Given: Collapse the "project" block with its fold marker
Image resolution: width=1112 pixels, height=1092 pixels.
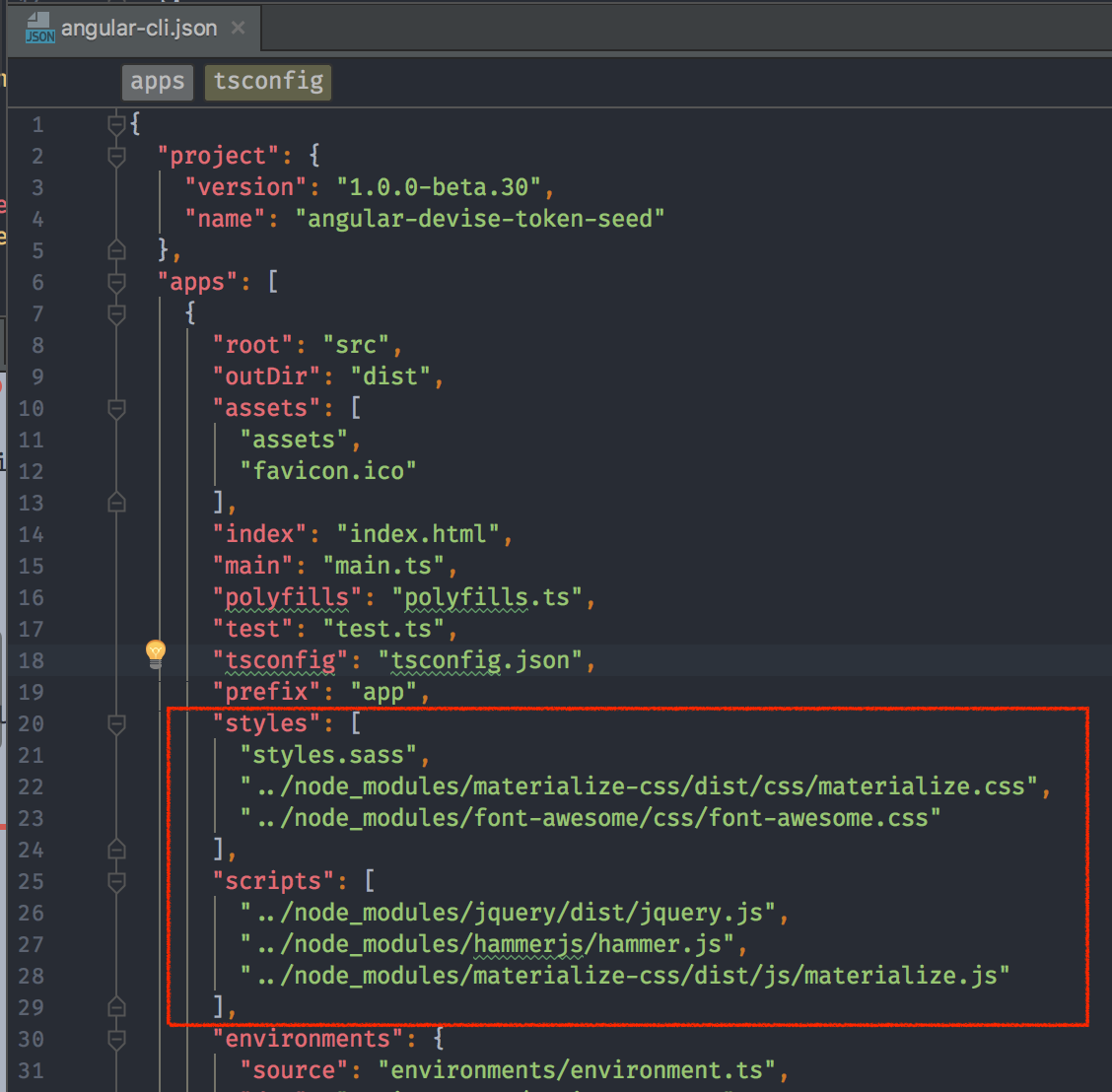Looking at the screenshot, I should [115, 156].
